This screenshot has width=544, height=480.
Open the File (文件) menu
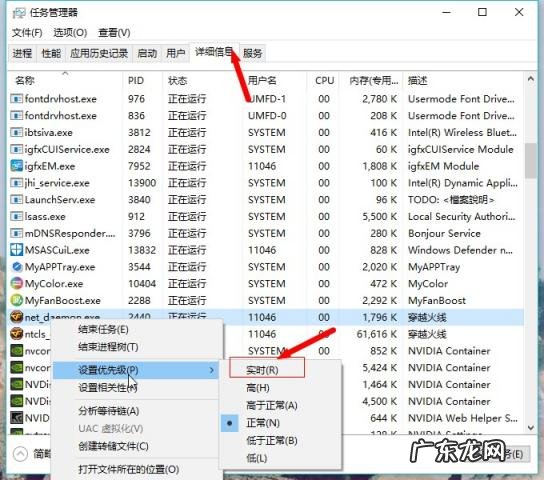coord(27,33)
